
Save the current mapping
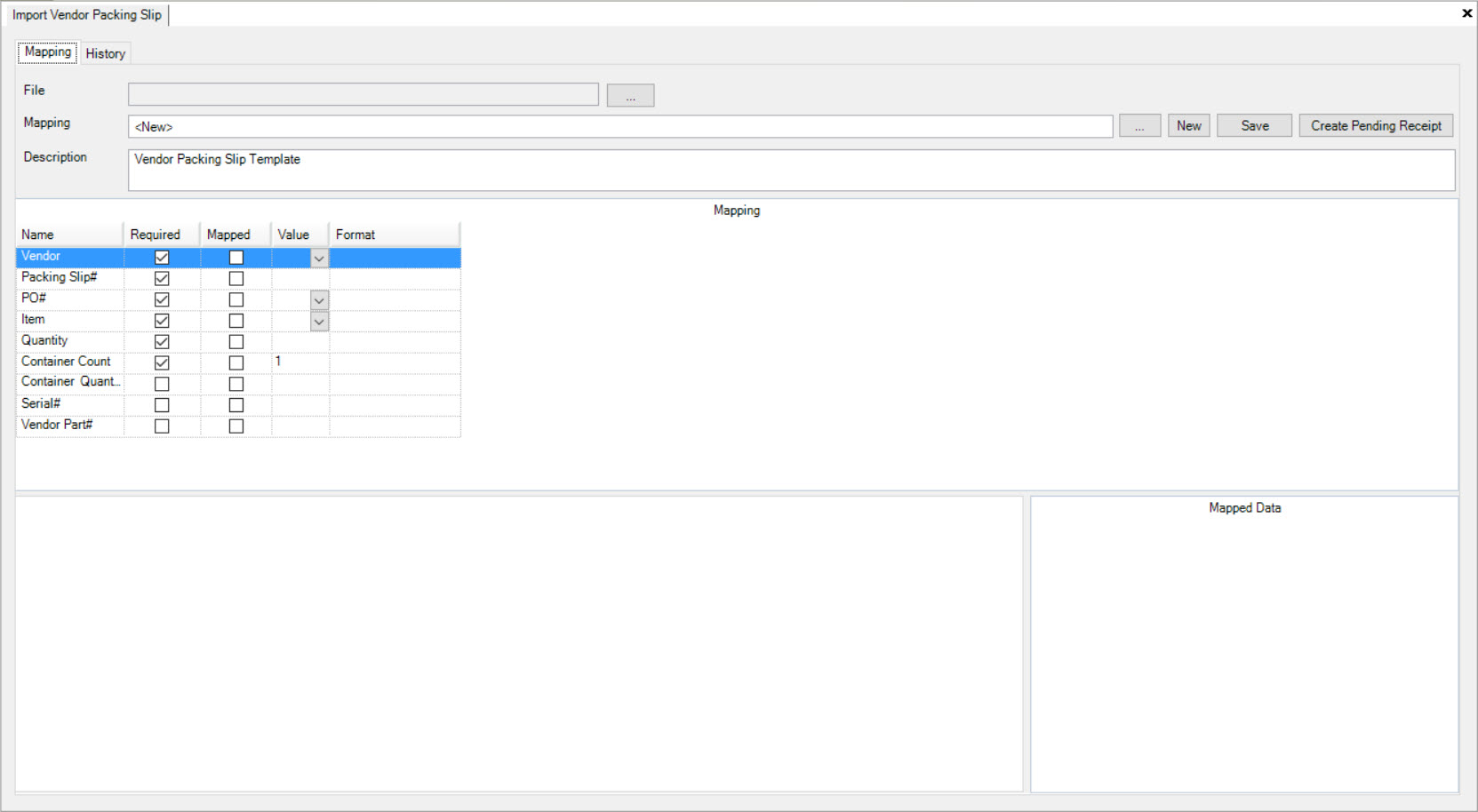(1254, 126)
